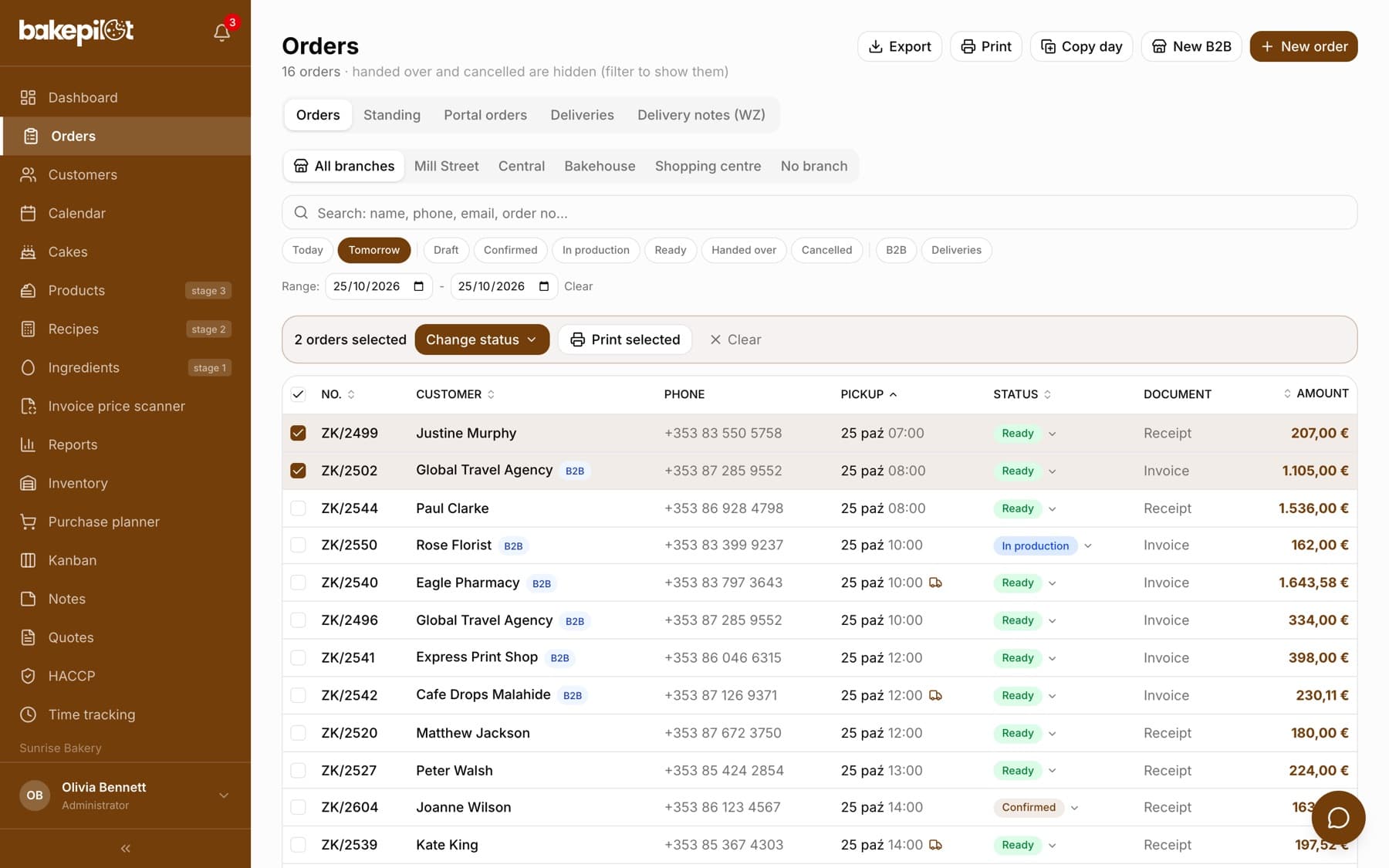Click the search magnifier icon
The image size is (1389, 868).
click(x=301, y=212)
